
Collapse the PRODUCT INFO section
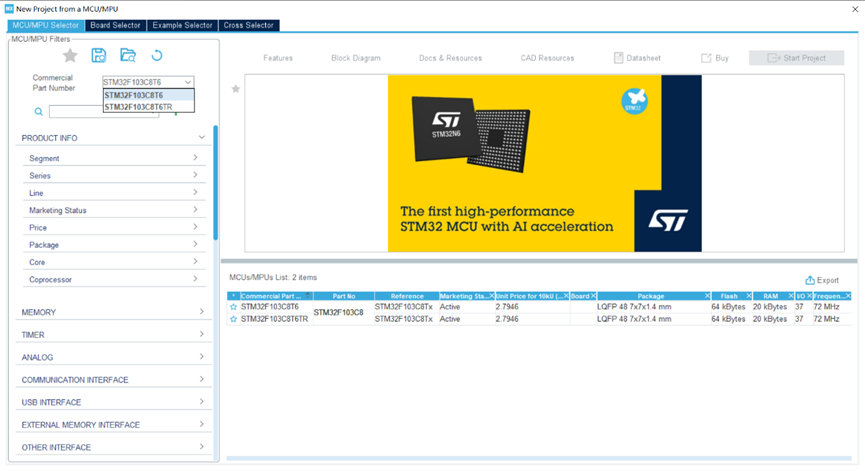(x=202, y=137)
